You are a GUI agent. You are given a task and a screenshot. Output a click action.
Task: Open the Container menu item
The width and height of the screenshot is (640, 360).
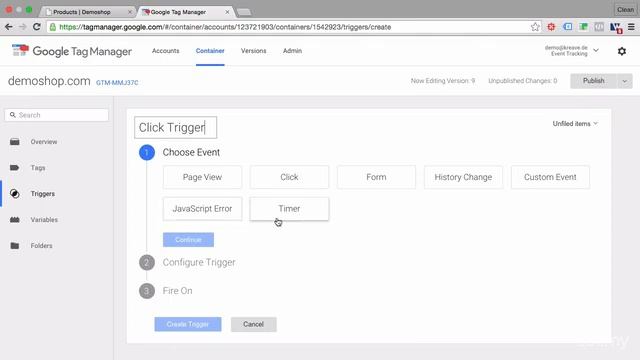(210, 51)
